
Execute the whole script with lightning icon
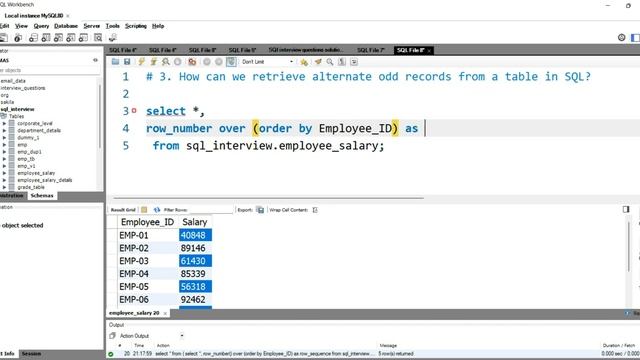[x=141, y=62]
